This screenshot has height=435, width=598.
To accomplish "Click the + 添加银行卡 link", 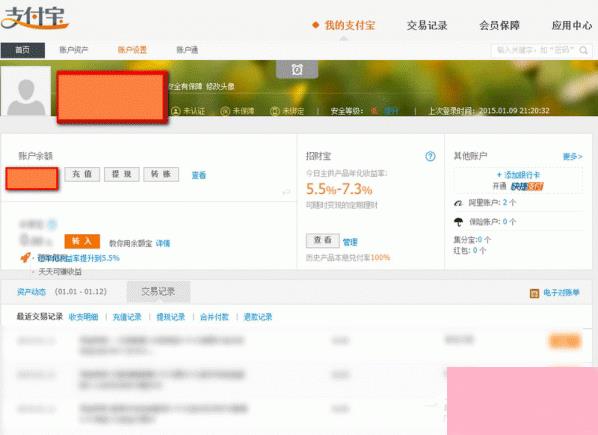I will (518, 175).
